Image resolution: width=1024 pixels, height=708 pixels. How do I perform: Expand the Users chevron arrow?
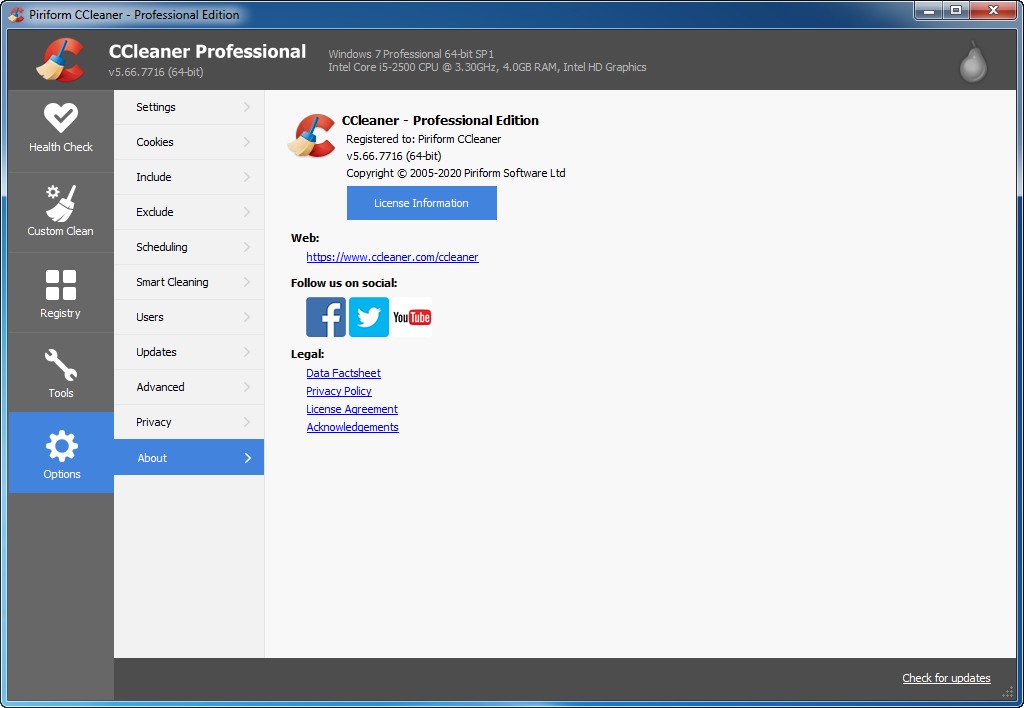click(247, 317)
